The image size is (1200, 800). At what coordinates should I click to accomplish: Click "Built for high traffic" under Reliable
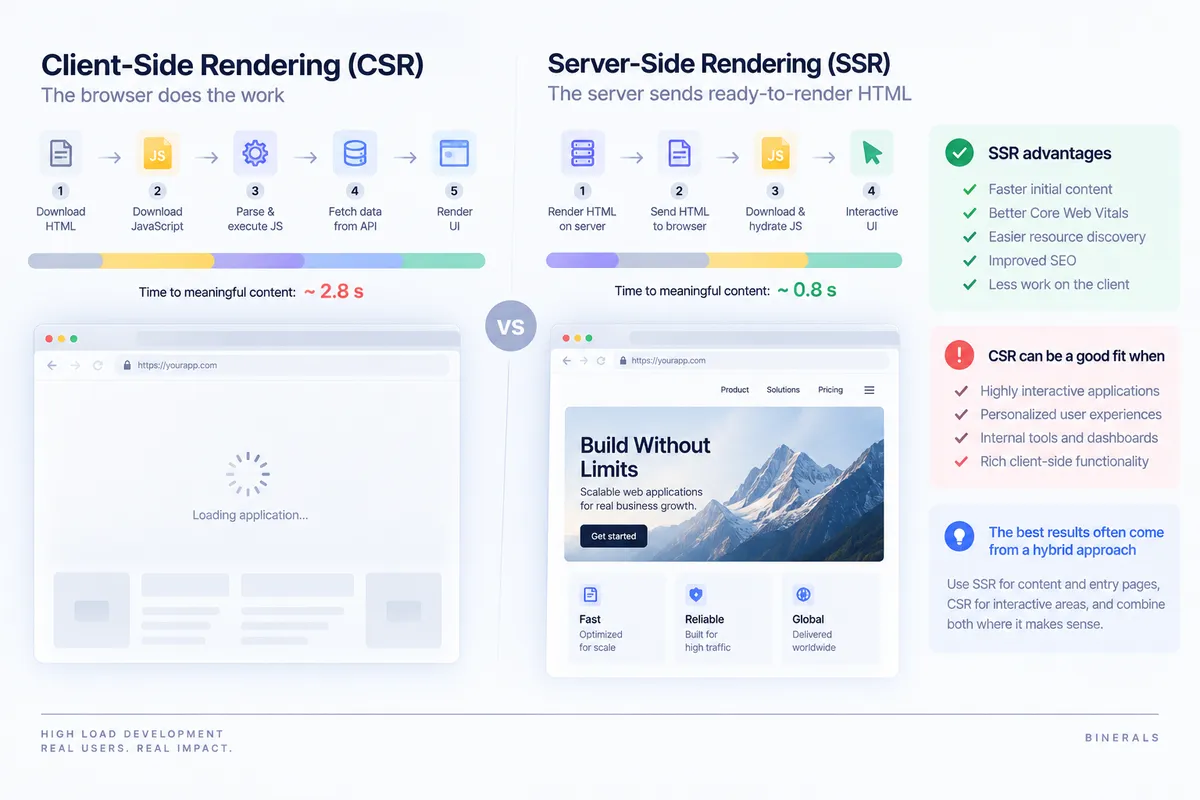(x=708, y=641)
